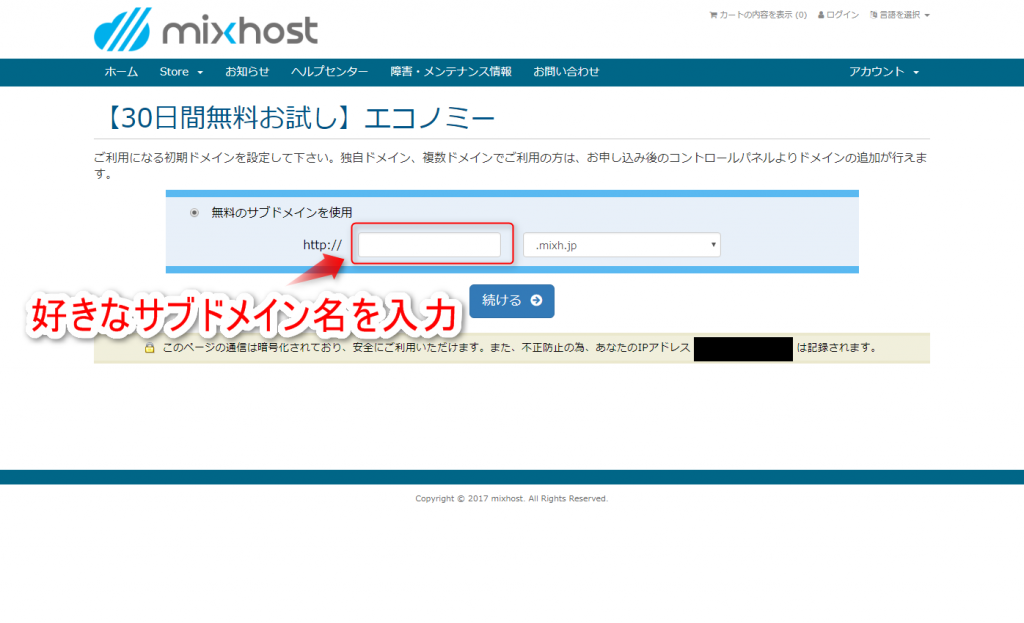
Task: Expand the アカウント dropdown
Action: click(x=883, y=72)
